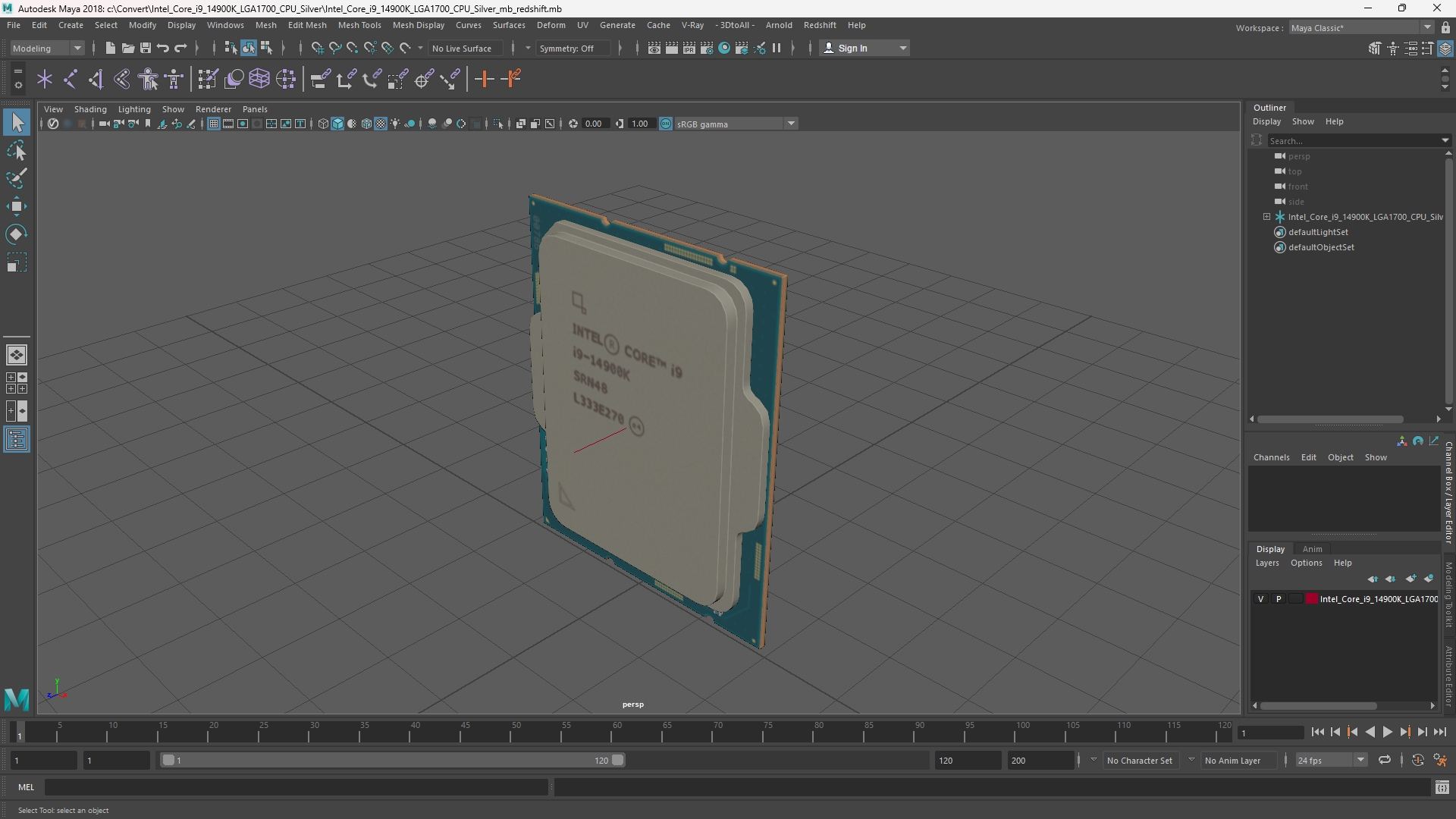
Task: Click the Open Scene folder icon
Action: (127, 48)
